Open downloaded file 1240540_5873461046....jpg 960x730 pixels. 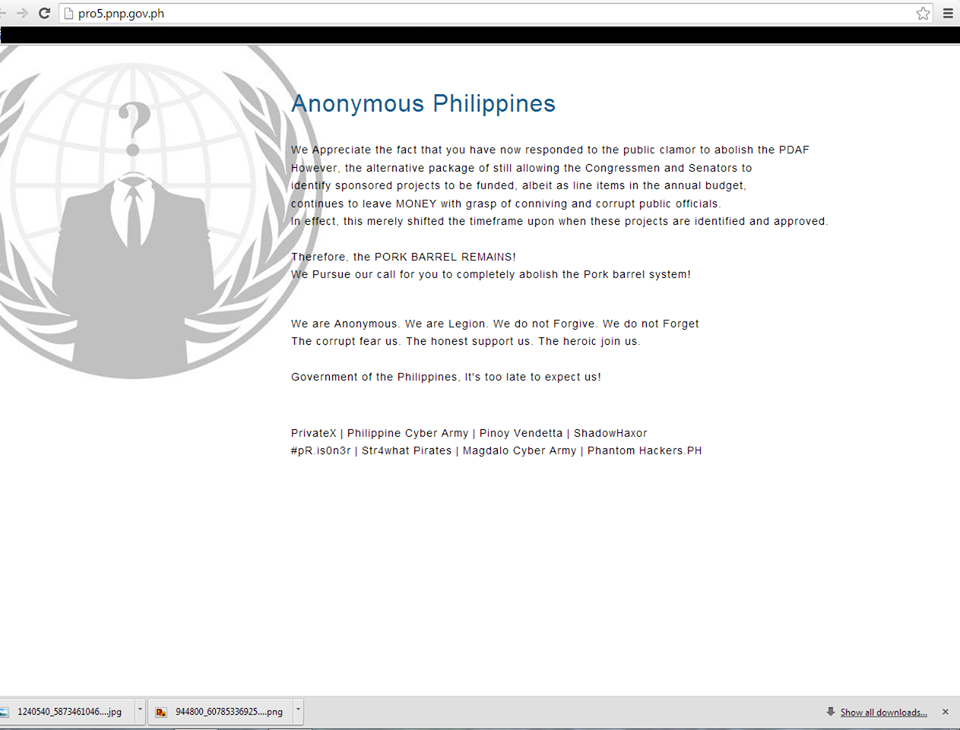(69, 712)
